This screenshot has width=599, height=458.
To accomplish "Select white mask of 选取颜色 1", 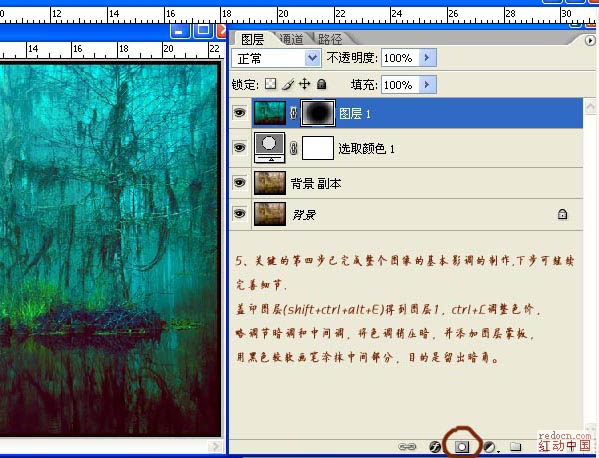I will pos(318,148).
